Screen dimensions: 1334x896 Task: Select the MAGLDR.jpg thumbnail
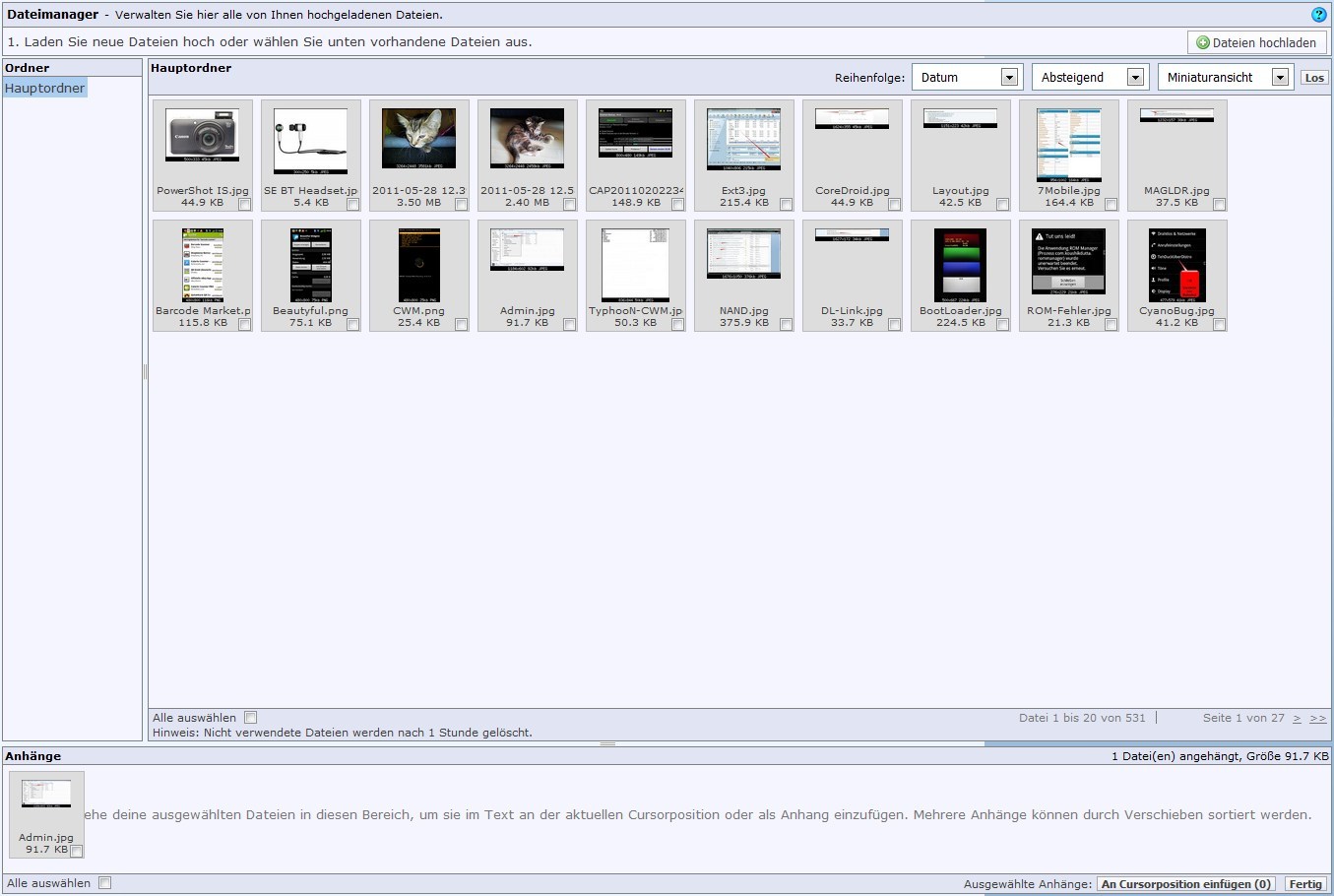point(1177,115)
